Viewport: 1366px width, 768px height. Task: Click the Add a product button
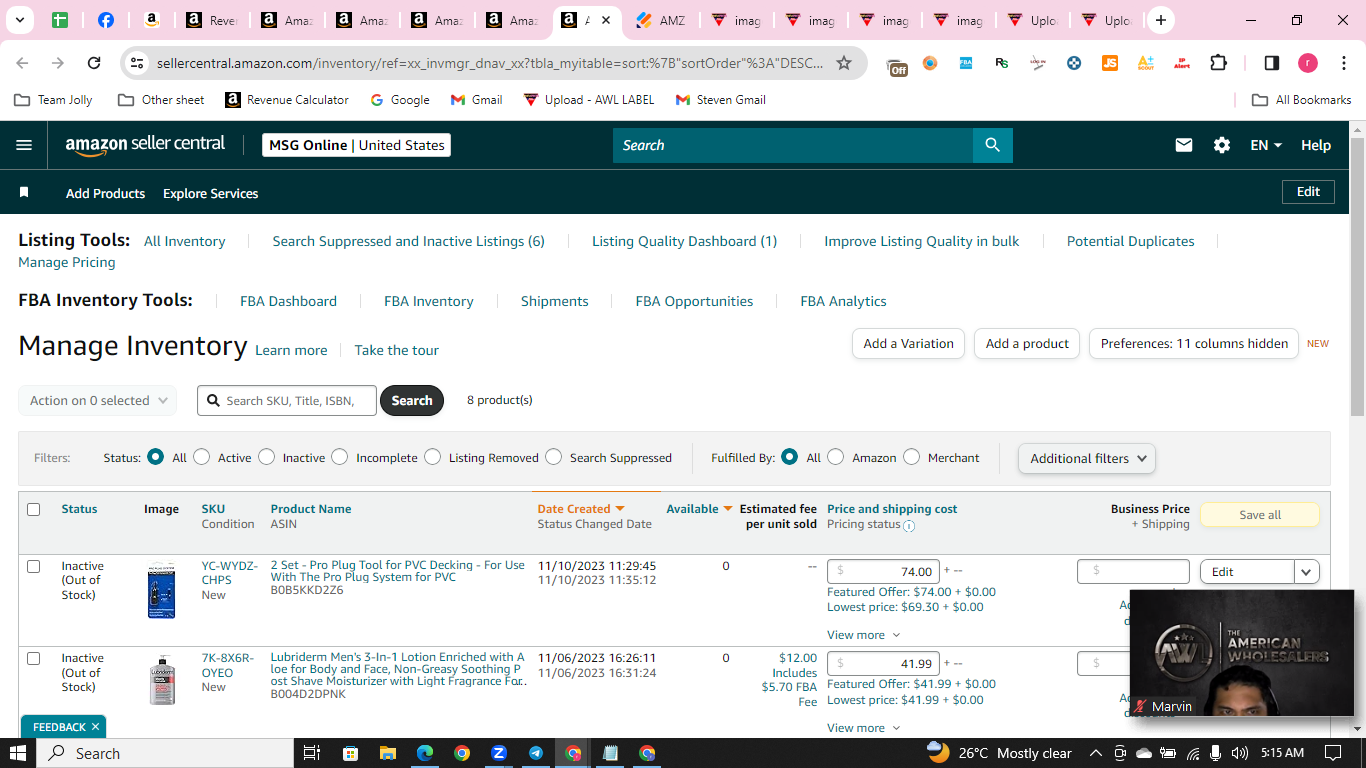(x=1027, y=343)
